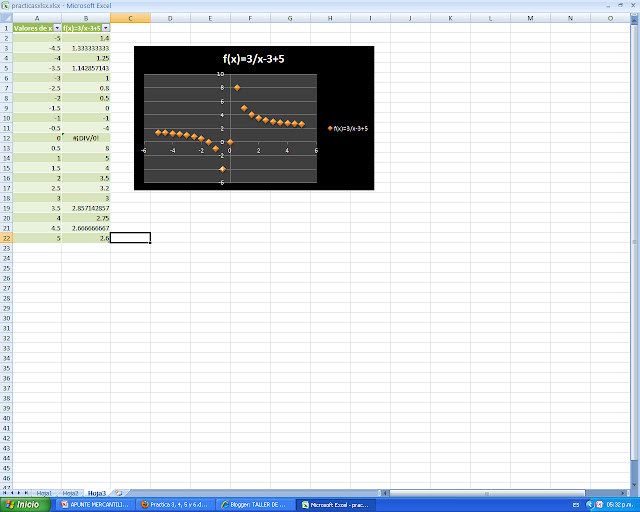Viewport: 640px width, 512px height.
Task: Click cell with x value -4.5
Action: click(37, 48)
